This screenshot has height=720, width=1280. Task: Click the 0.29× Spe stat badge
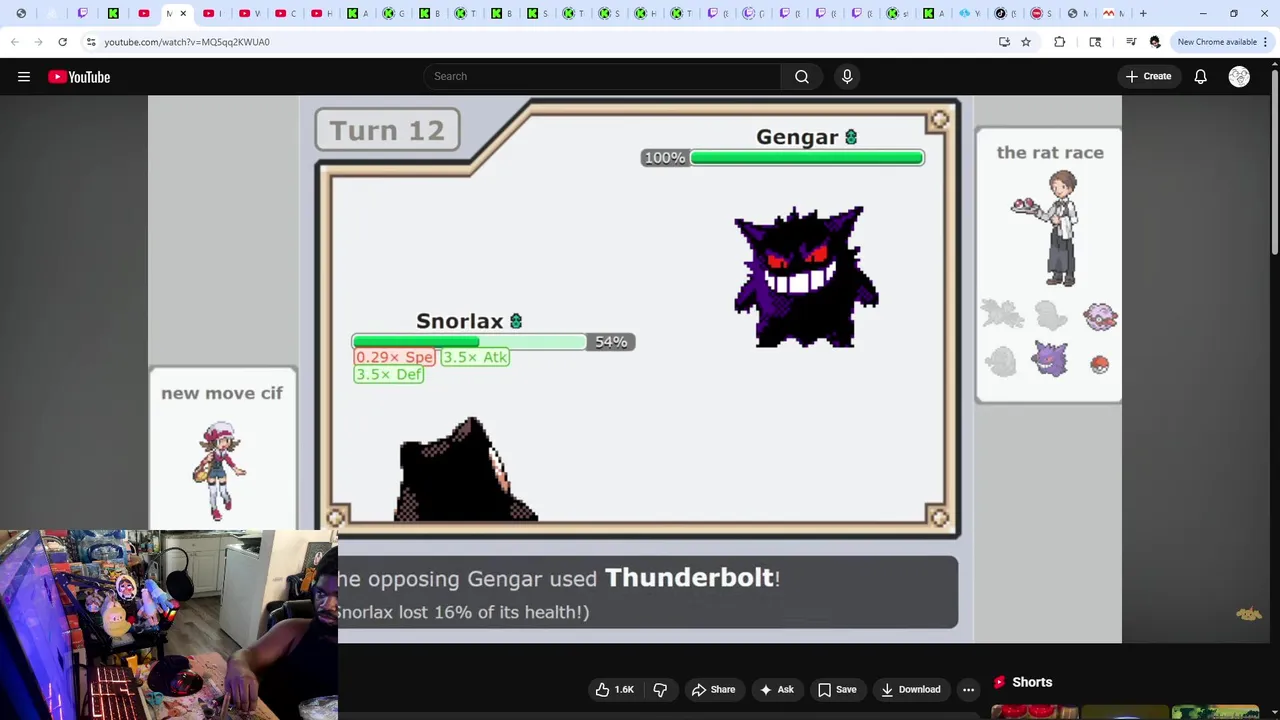[x=395, y=357]
